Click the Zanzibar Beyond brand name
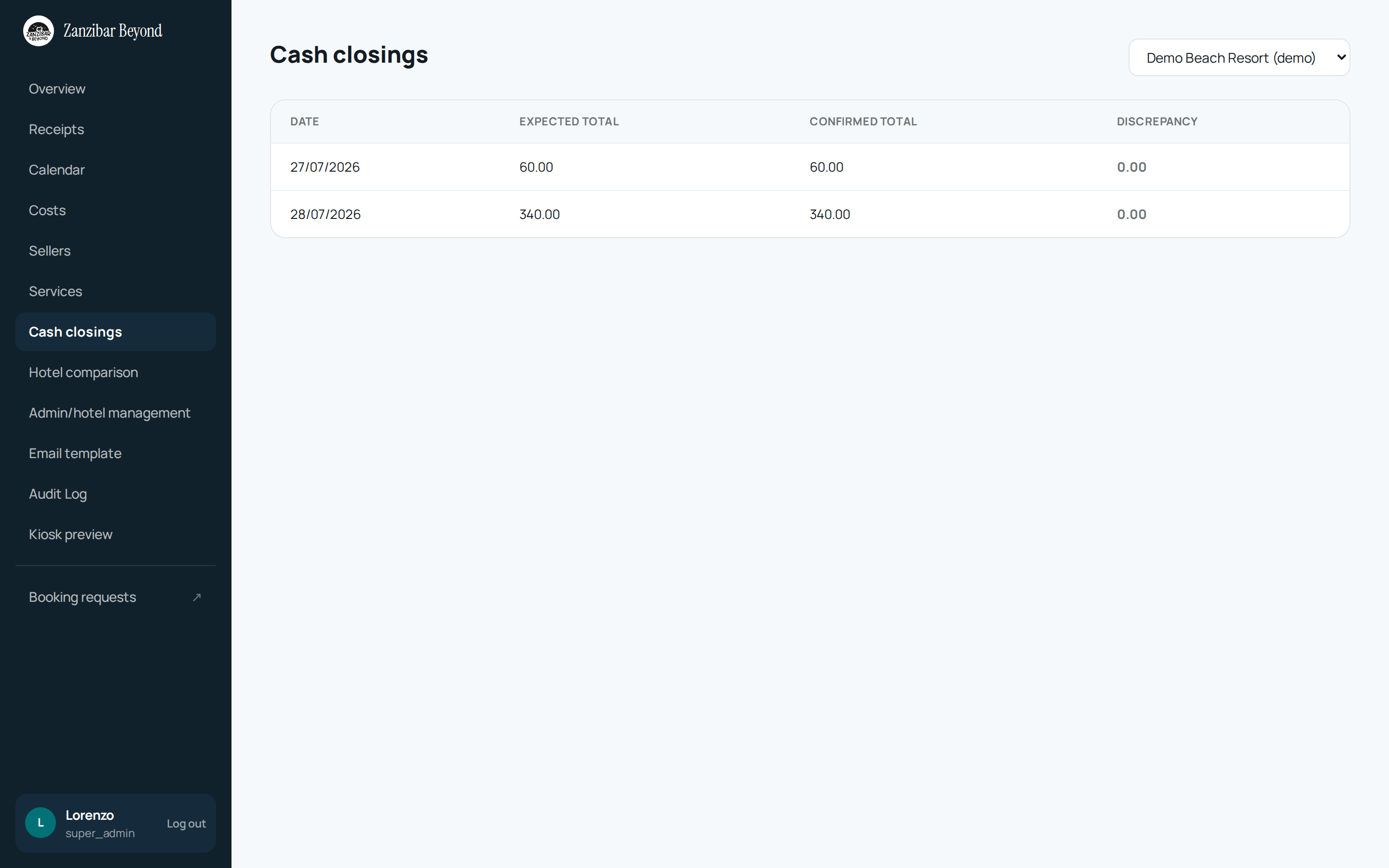The image size is (1389, 868). click(112, 31)
